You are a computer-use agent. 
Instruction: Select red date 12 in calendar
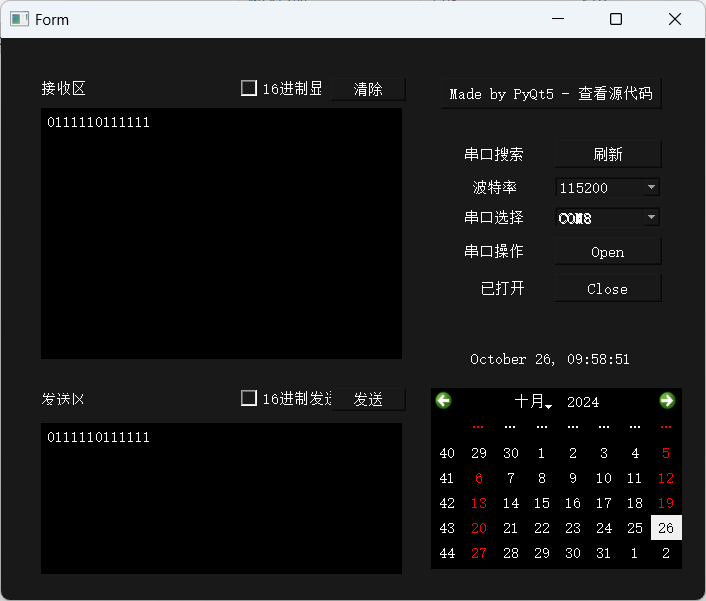pyautogui.click(x=666, y=478)
